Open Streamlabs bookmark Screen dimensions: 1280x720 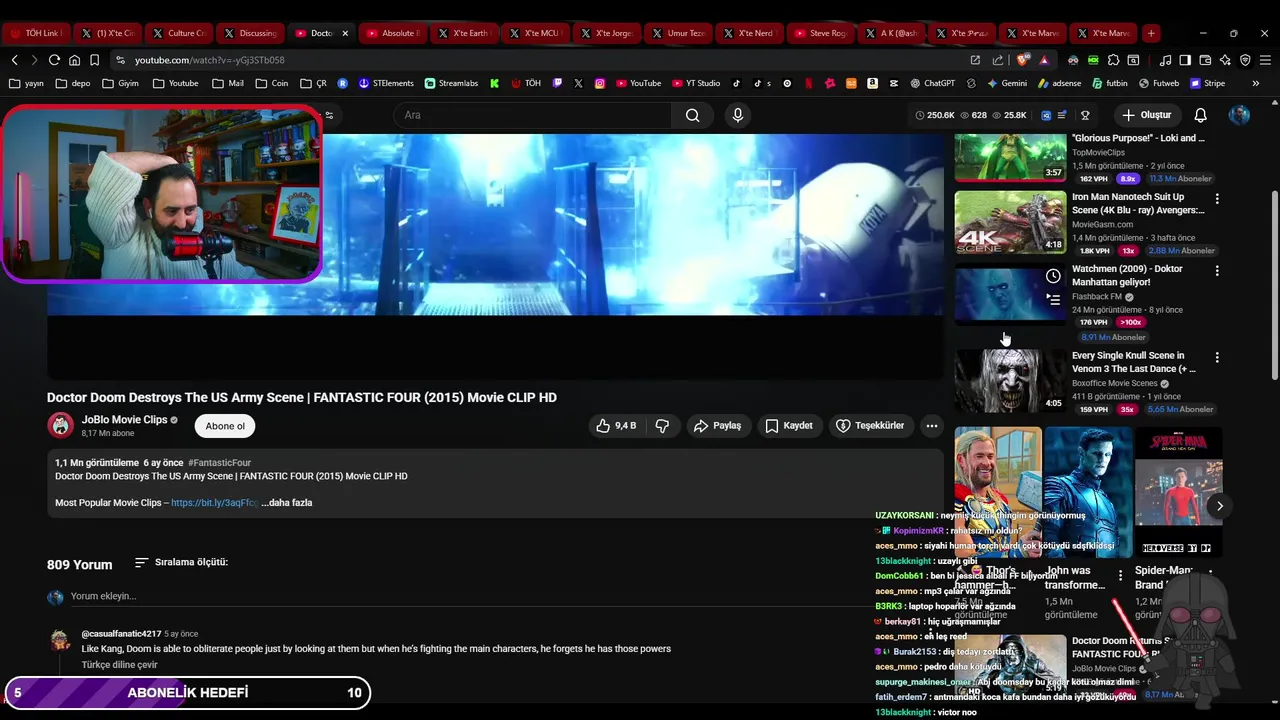(452, 83)
